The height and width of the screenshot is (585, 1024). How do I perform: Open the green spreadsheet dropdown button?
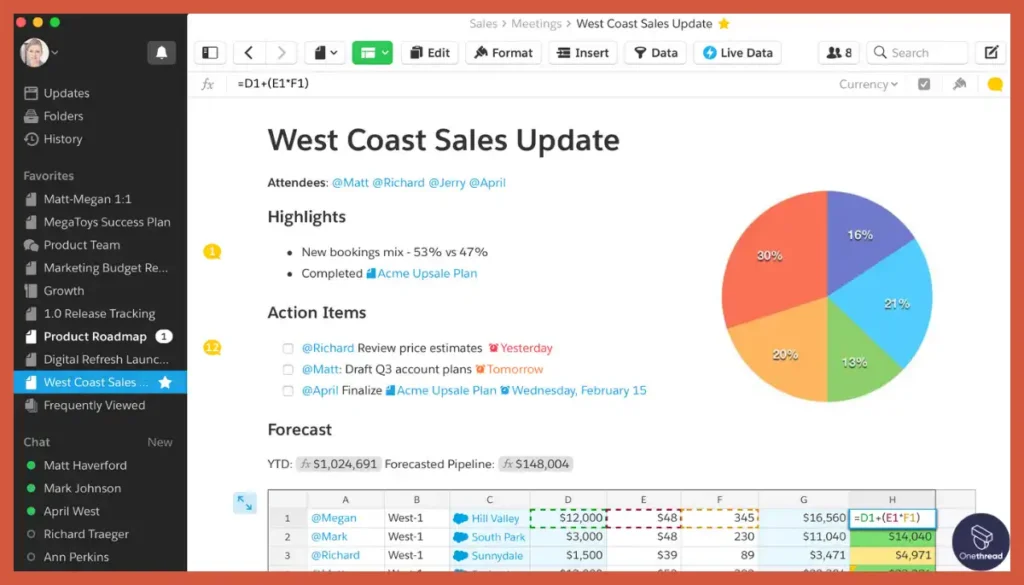pyautogui.click(x=372, y=53)
